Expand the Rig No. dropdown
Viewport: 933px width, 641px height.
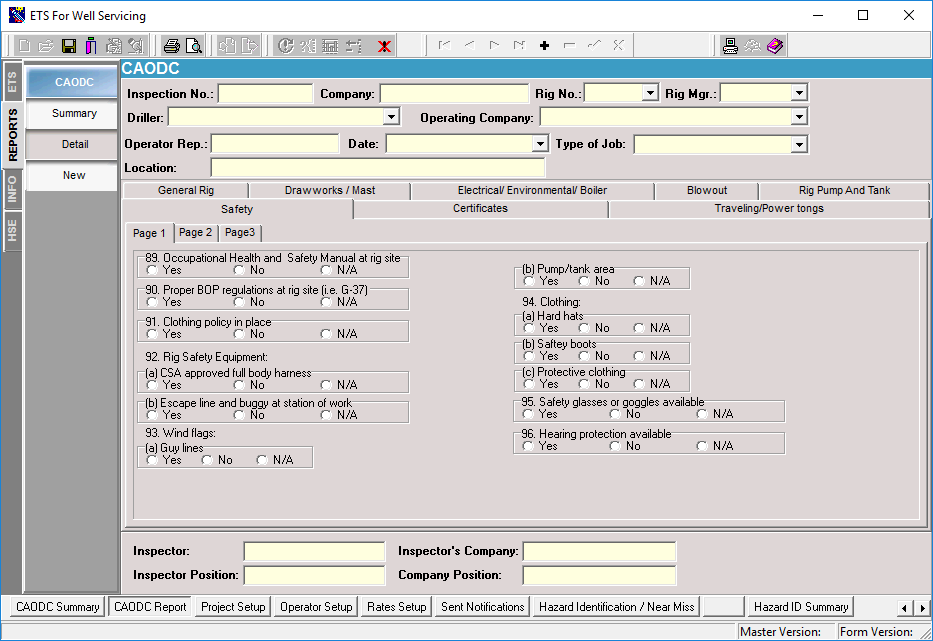650,93
